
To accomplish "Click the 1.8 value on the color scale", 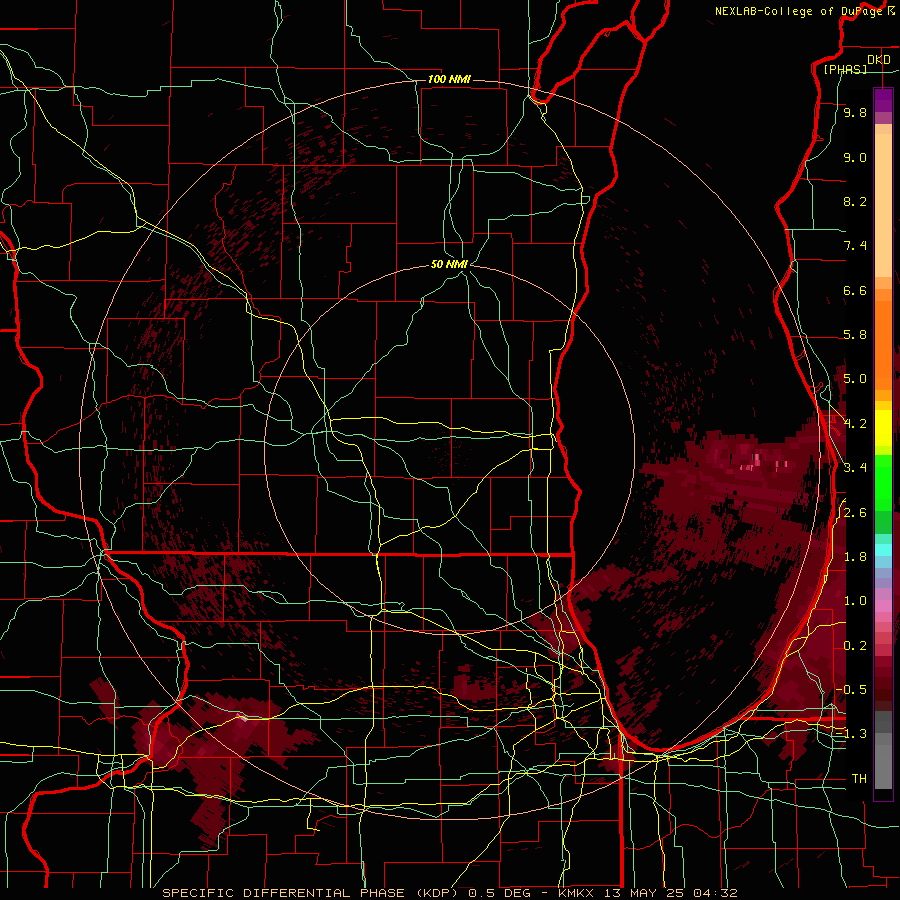I will 855,557.
